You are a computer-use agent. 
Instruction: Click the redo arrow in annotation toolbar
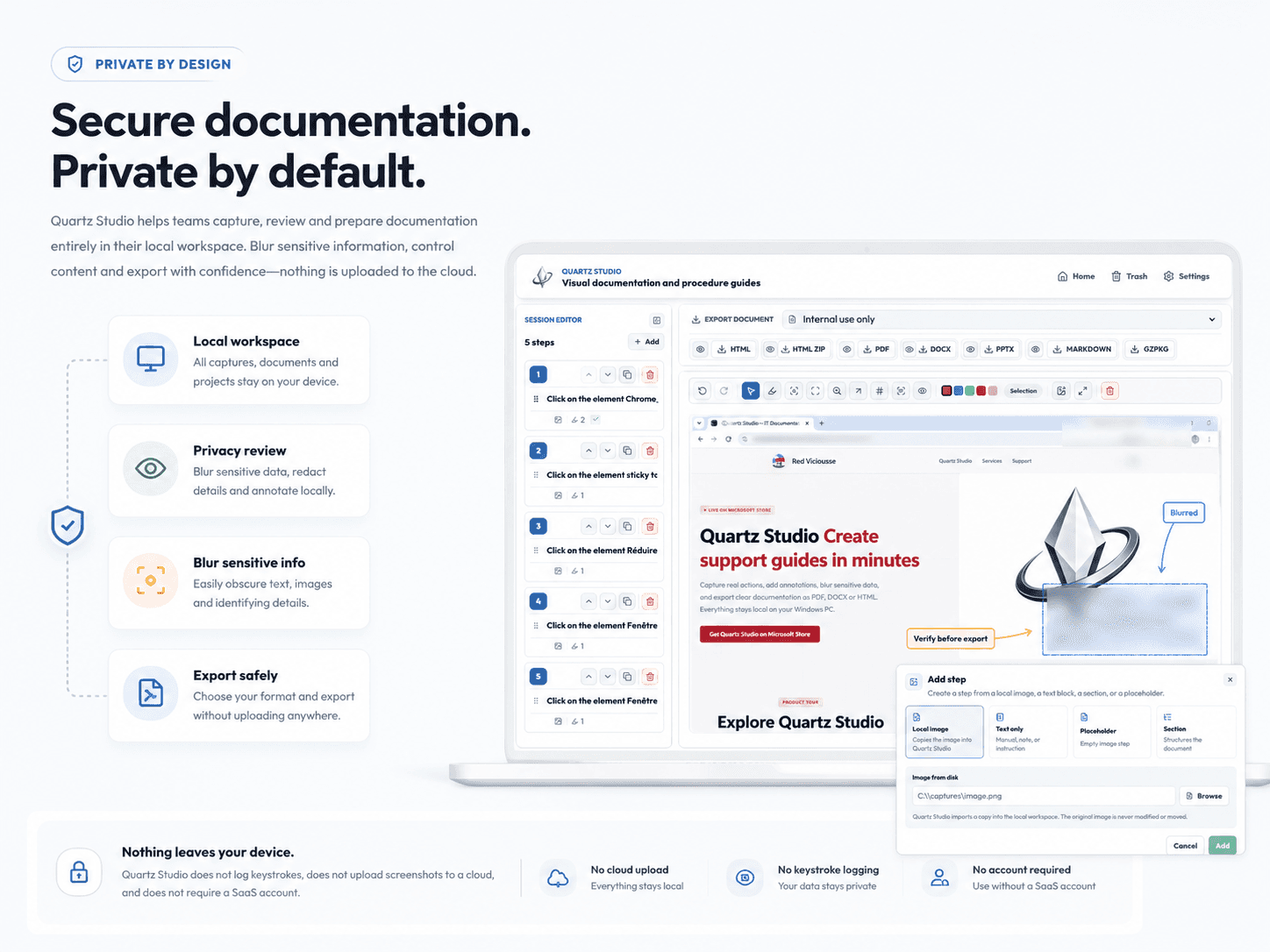[x=724, y=391]
